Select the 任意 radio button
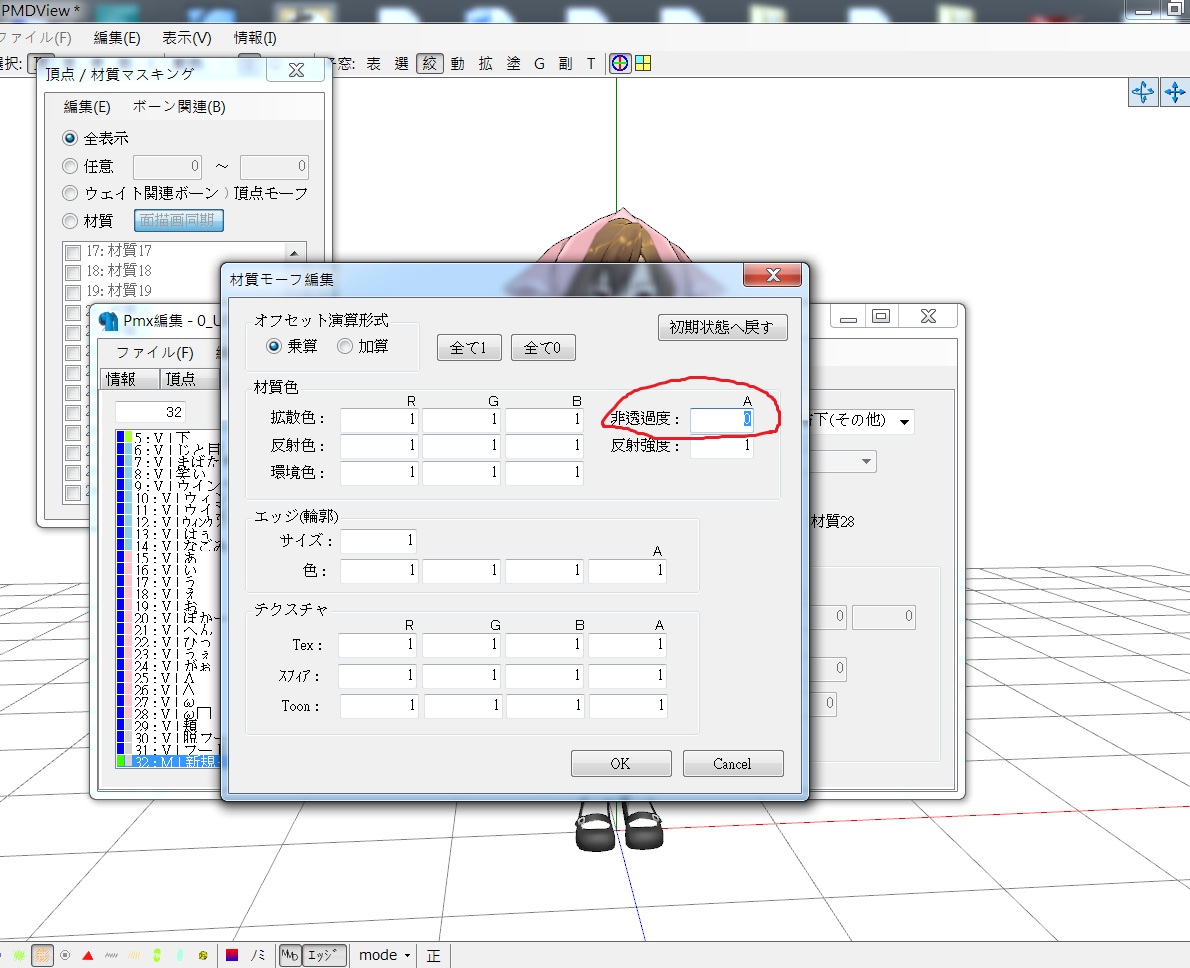Screen dimensions: 1190x968 tap(70, 166)
